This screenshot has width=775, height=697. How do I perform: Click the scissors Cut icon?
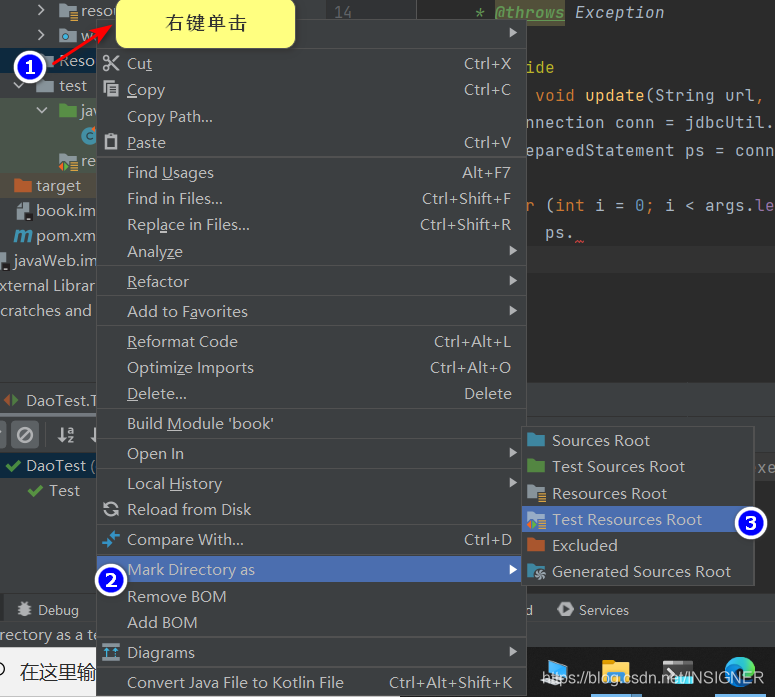pyautogui.click(x=111, y=63)
